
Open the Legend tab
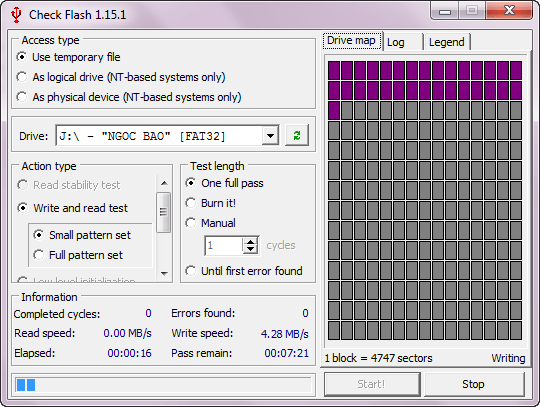tap(447, 42)
